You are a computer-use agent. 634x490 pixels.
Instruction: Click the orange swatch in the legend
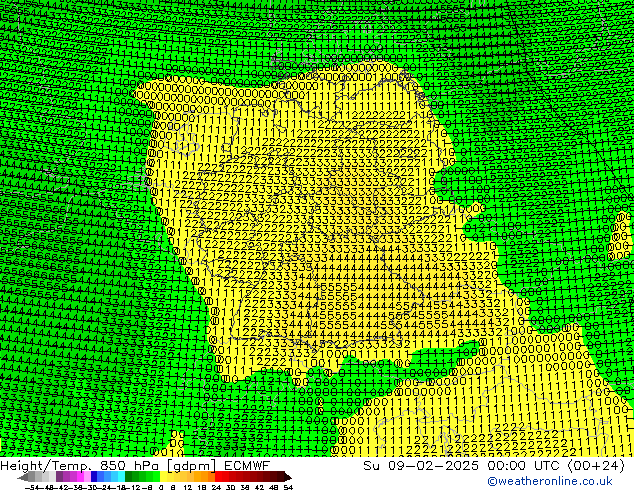coord(205,477)
